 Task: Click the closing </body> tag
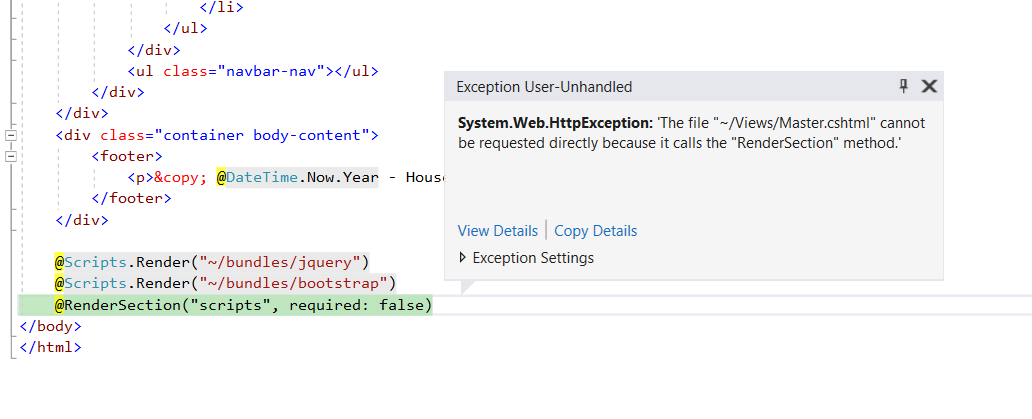pos(51,326)
